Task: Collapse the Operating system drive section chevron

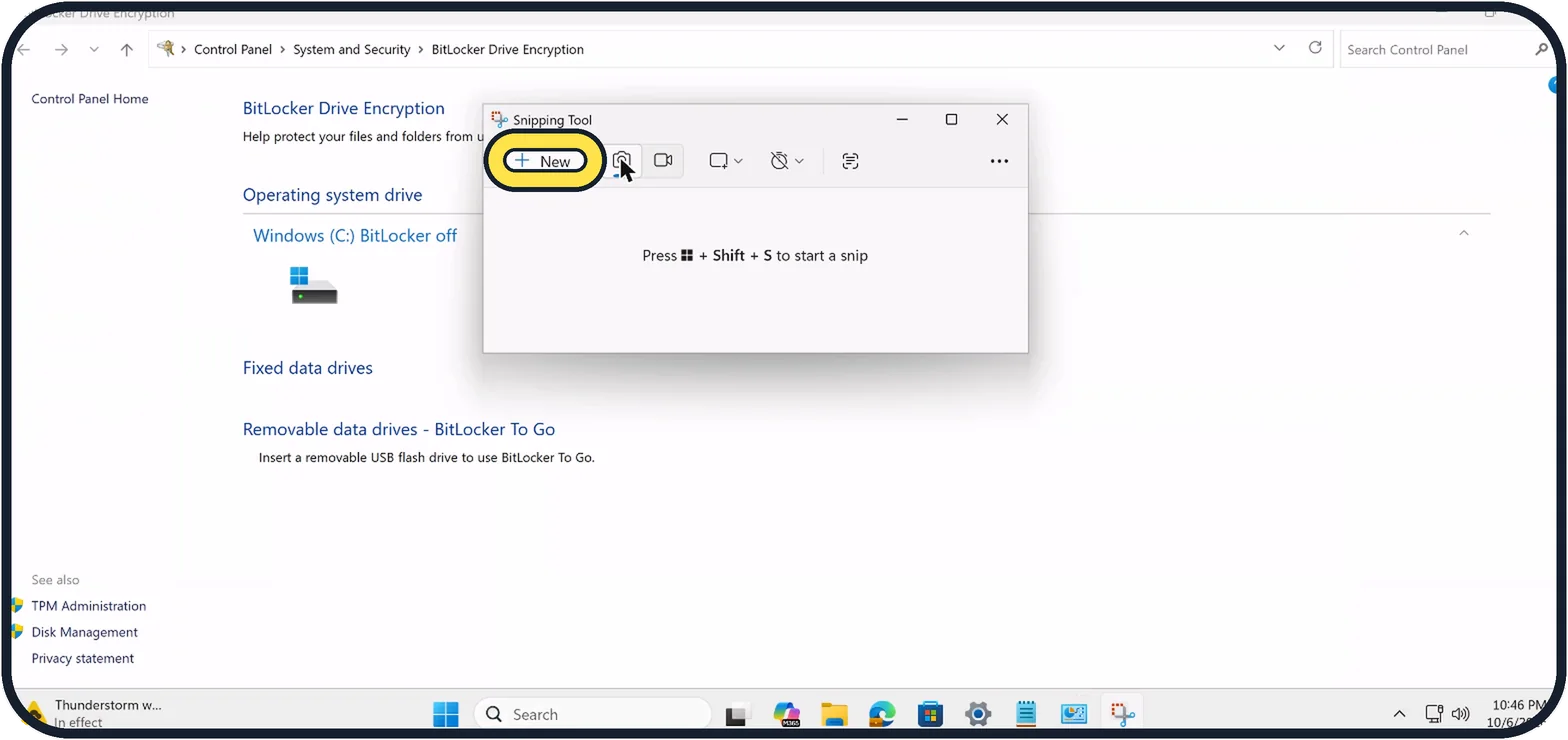Action: [x=1464, y=233]
